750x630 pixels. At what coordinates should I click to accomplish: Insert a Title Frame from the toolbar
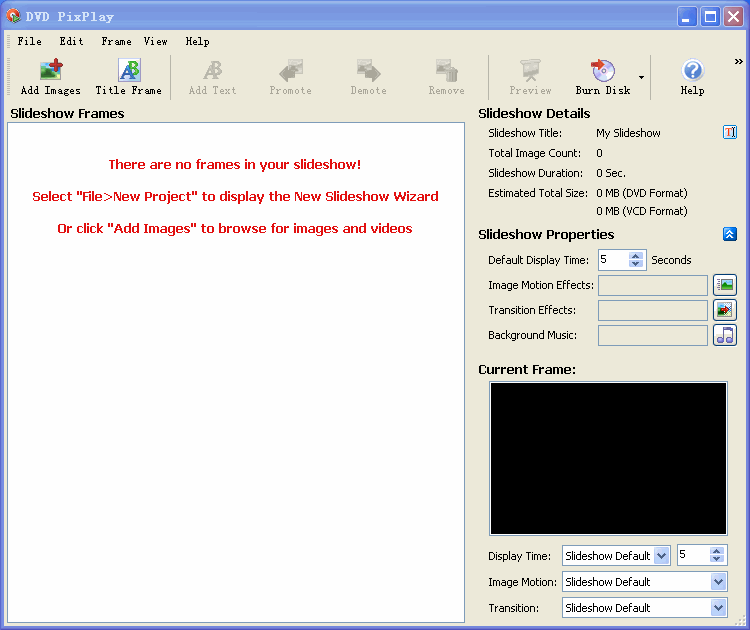click(x=128, y=72)
